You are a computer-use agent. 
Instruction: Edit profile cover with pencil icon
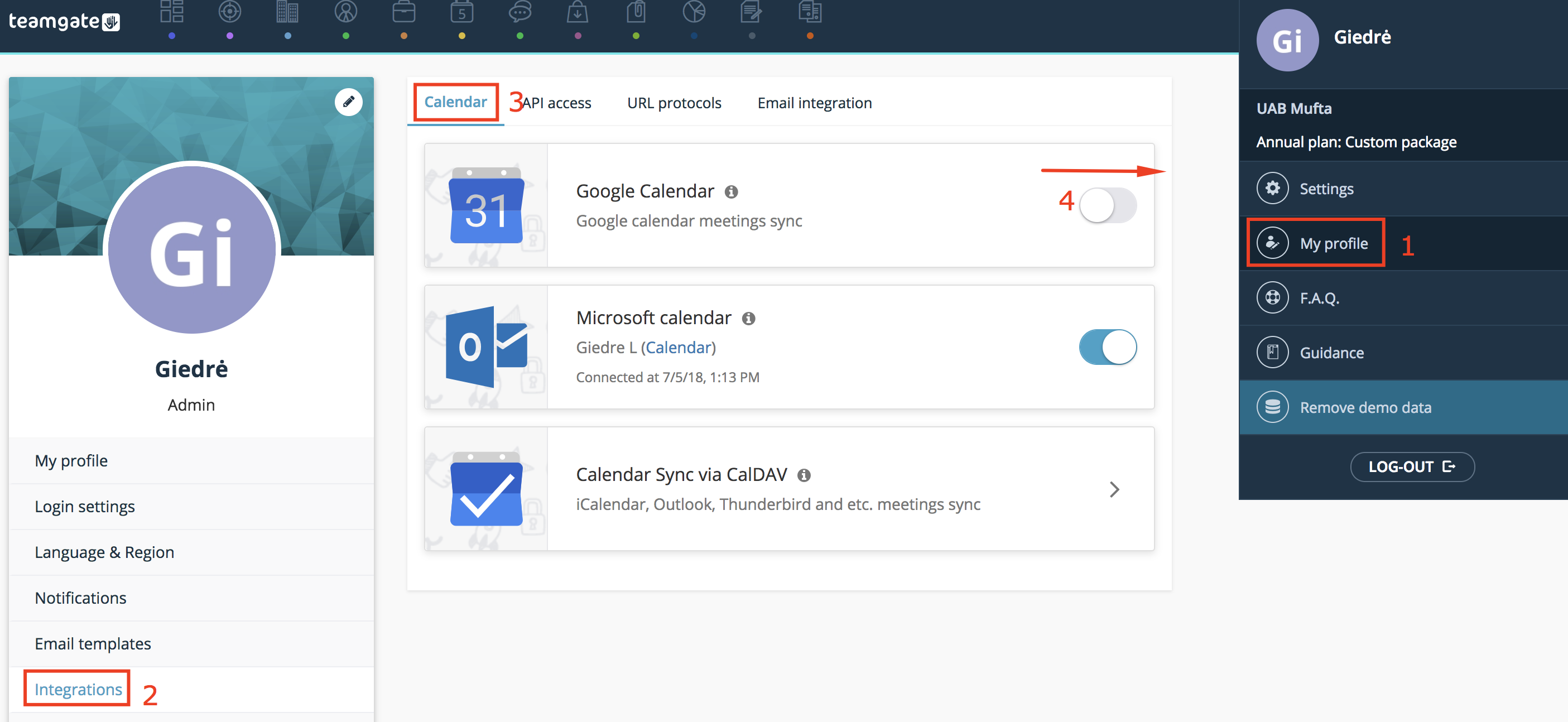(x=348, y=102)
